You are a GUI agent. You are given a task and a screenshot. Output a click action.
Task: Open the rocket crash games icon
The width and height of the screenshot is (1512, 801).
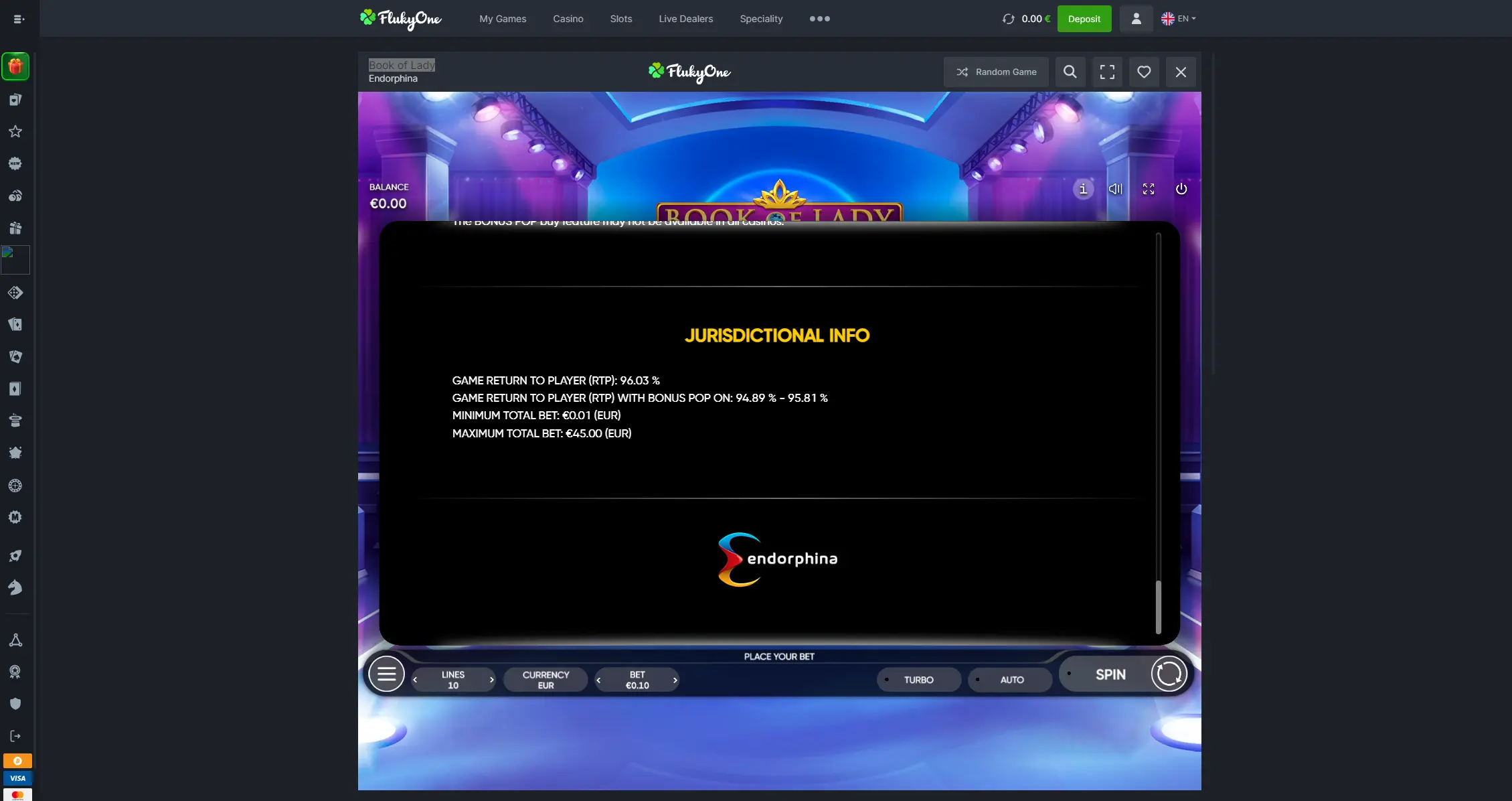point(15,555)
